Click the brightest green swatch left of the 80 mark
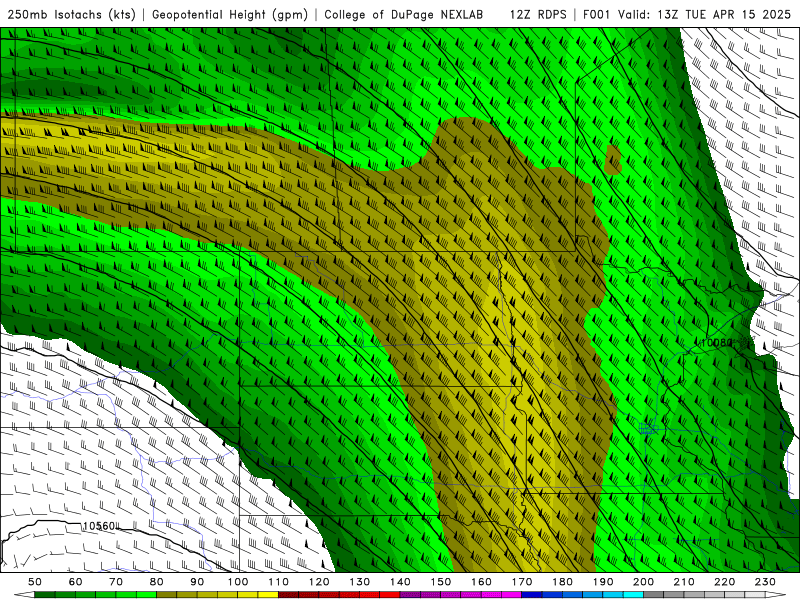Image resolution: width=800 pixels, height=600 pixels. 146,595
